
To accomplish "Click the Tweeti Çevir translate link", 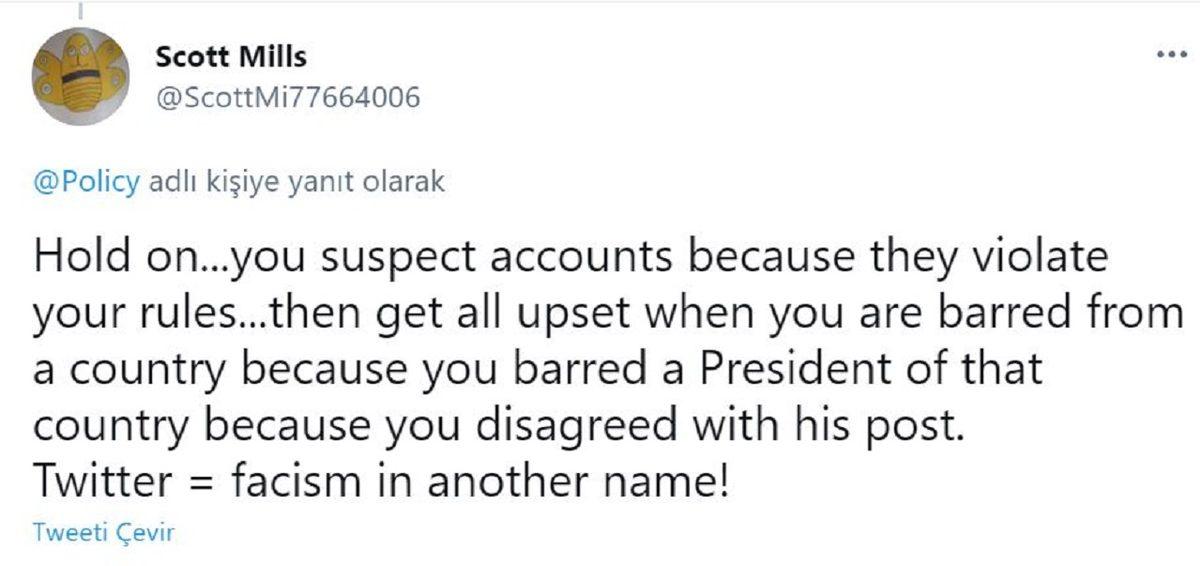I will pyautogui.click(x=104, y=532).
